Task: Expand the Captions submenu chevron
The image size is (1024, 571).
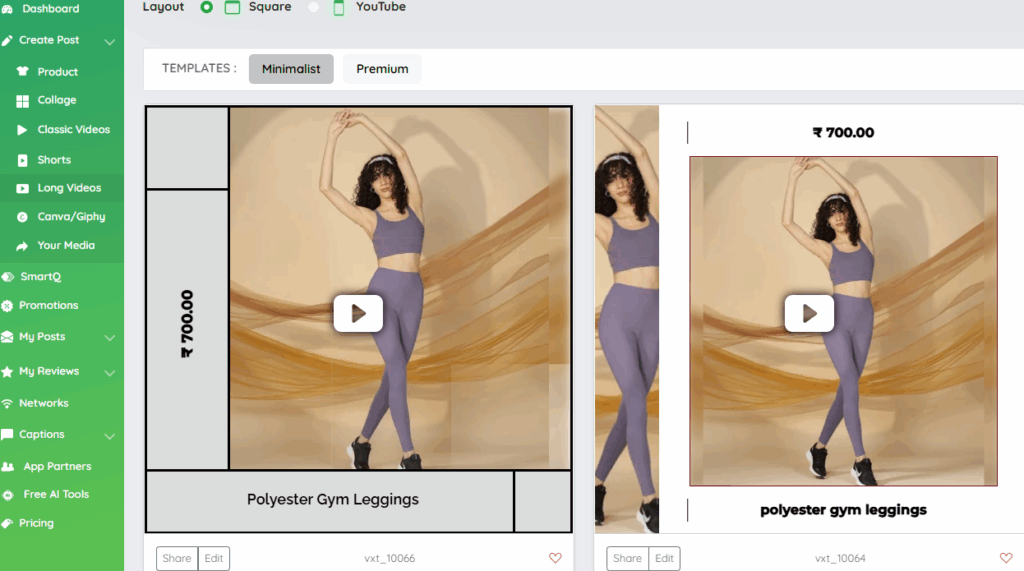Action: tap(110, 436)
